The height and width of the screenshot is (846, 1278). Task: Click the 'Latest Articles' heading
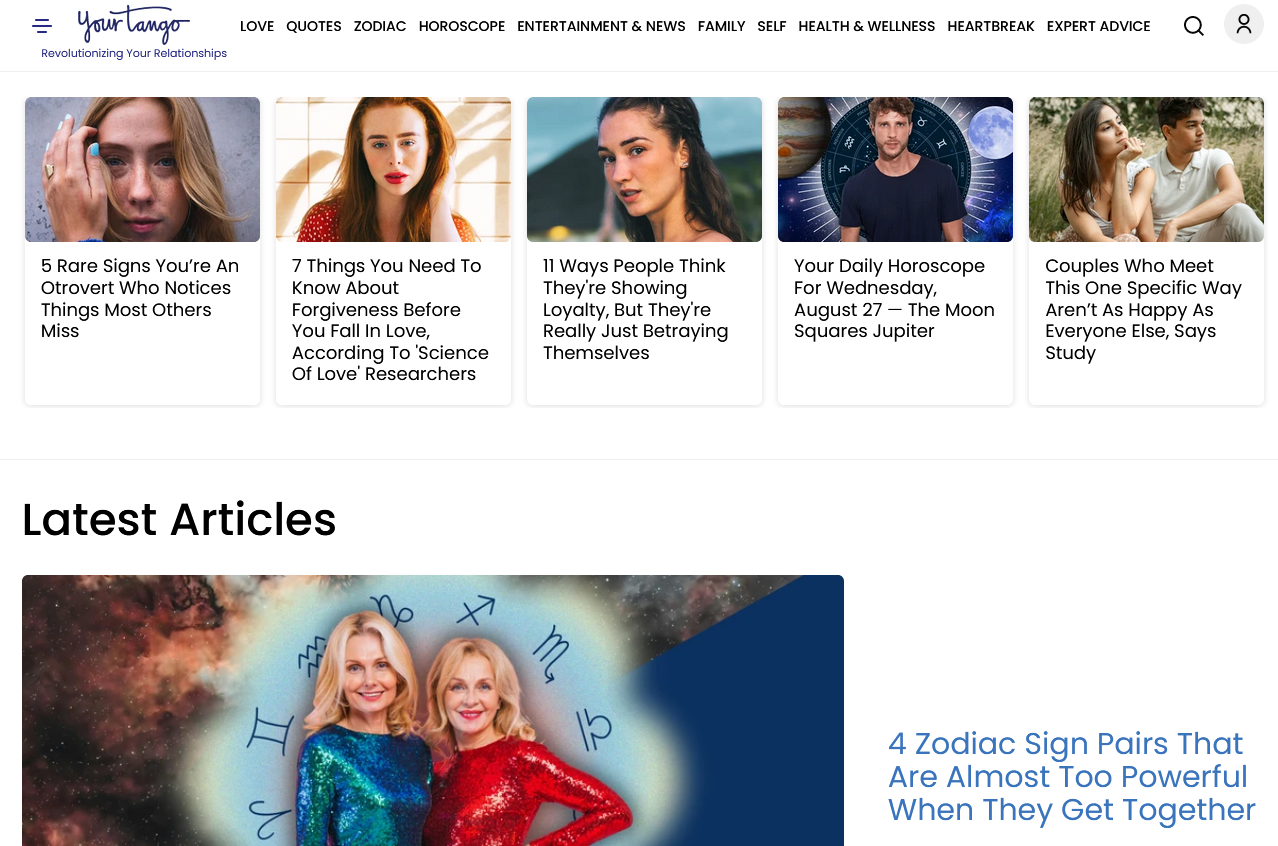179,520
